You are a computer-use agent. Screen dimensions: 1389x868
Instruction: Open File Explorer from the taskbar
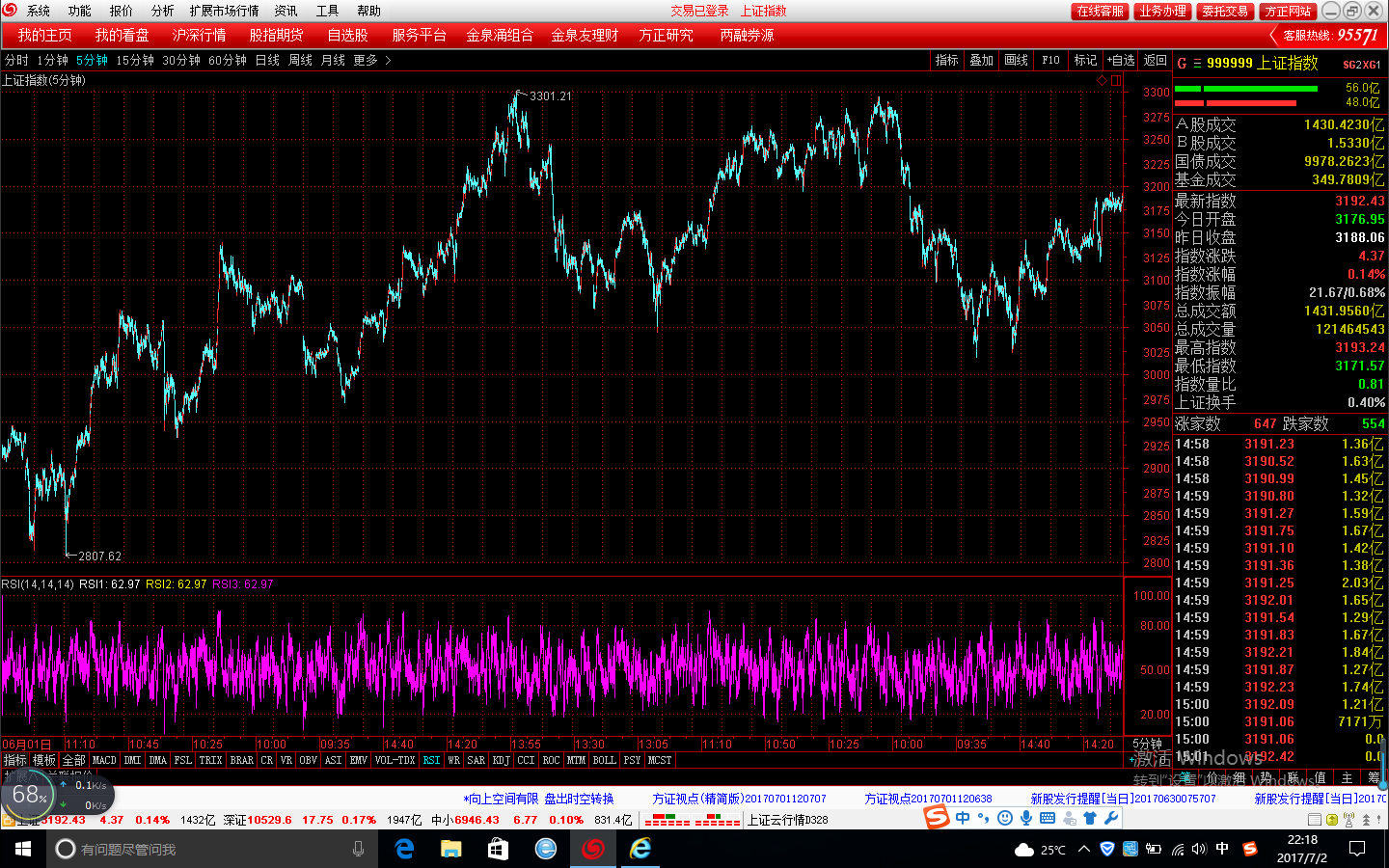pos(451,849)
